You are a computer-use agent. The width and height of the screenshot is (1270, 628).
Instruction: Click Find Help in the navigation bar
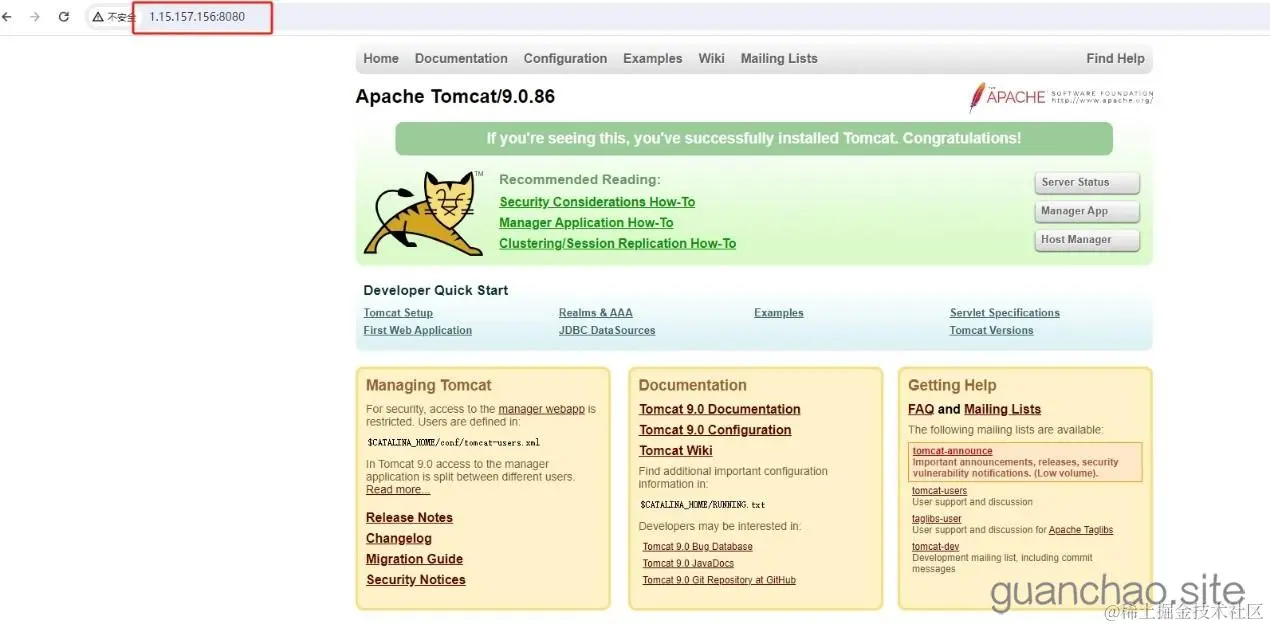[x=1115, y=59]
